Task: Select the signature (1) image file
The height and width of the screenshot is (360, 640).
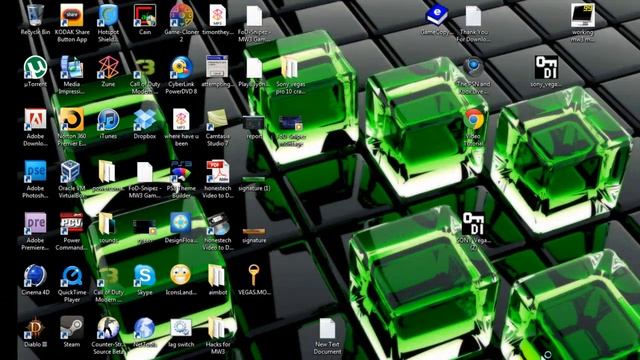Action: (x=254, y=180)
